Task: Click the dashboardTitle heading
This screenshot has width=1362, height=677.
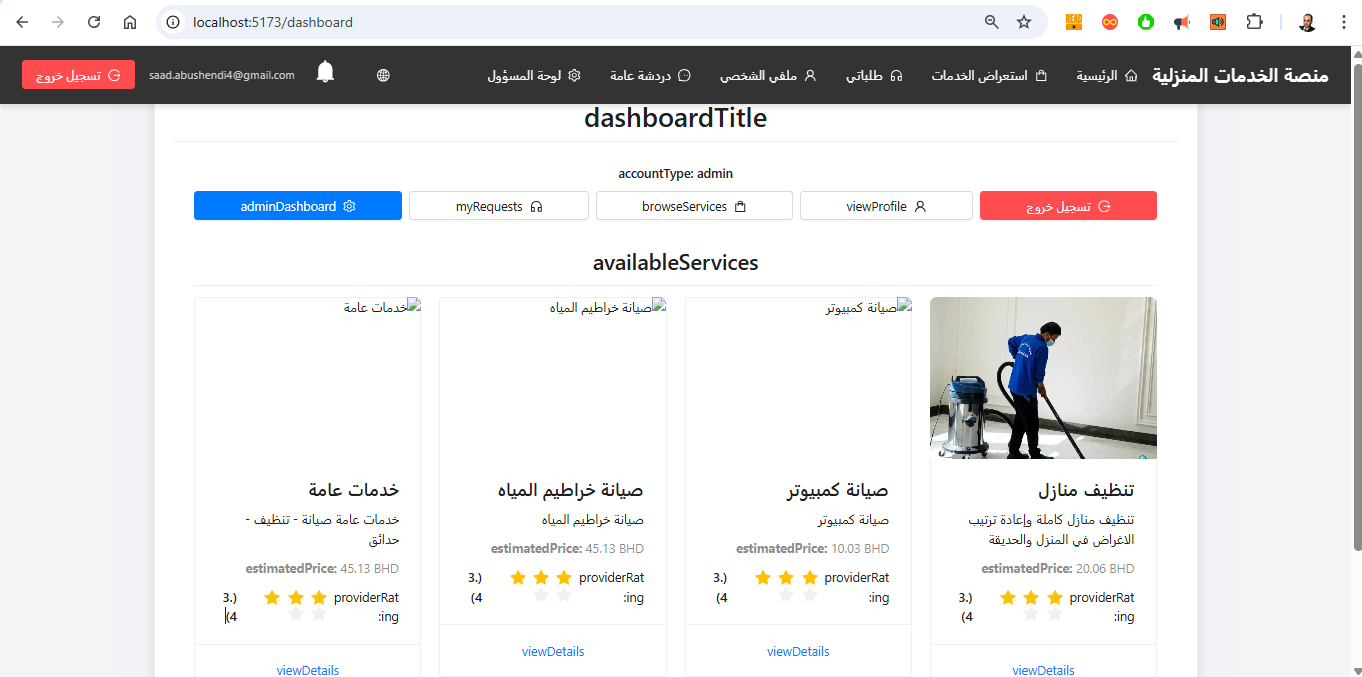Action: (x=676, y=118)
